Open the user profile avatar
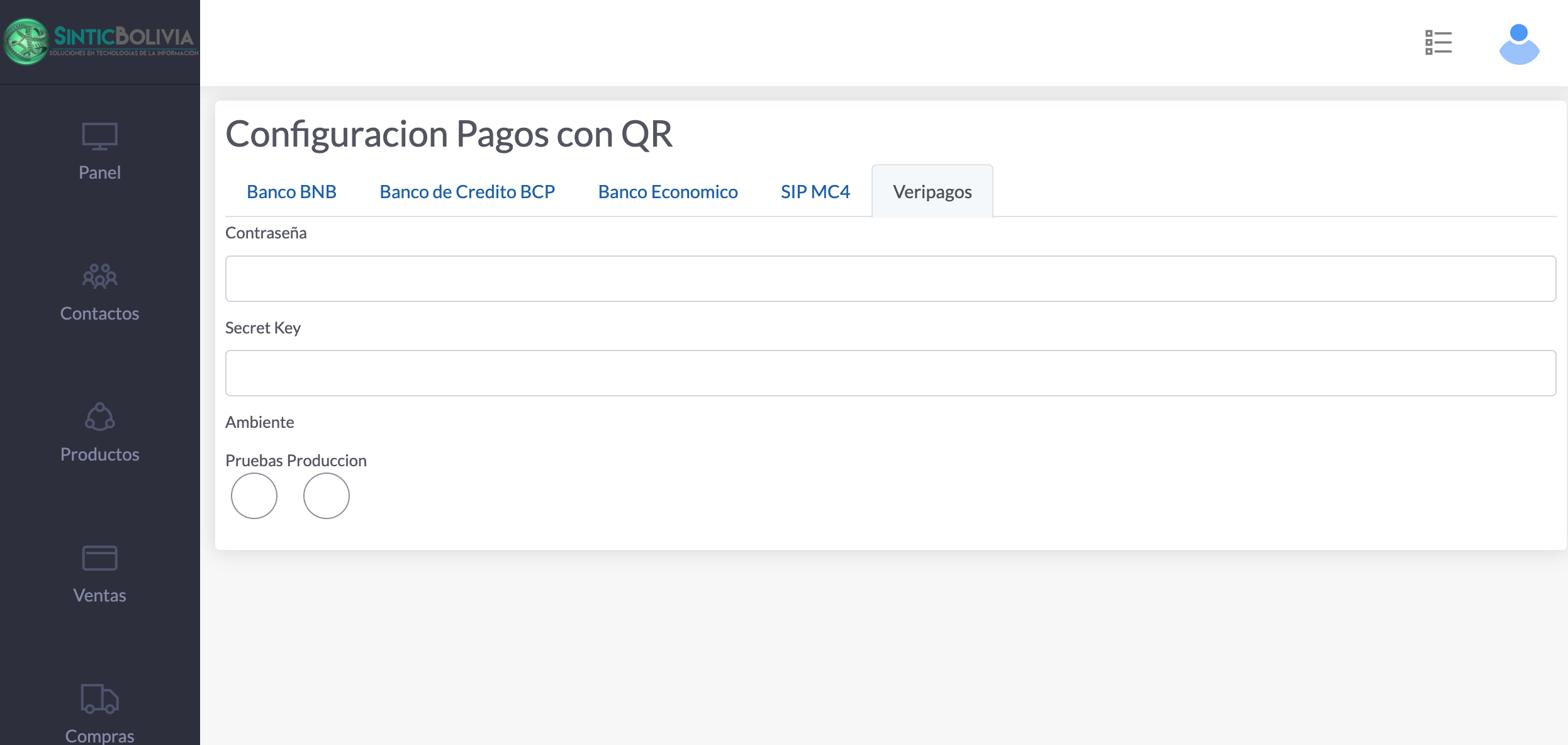Viewport: 1568px width, 745px height. coord(1519,44)
